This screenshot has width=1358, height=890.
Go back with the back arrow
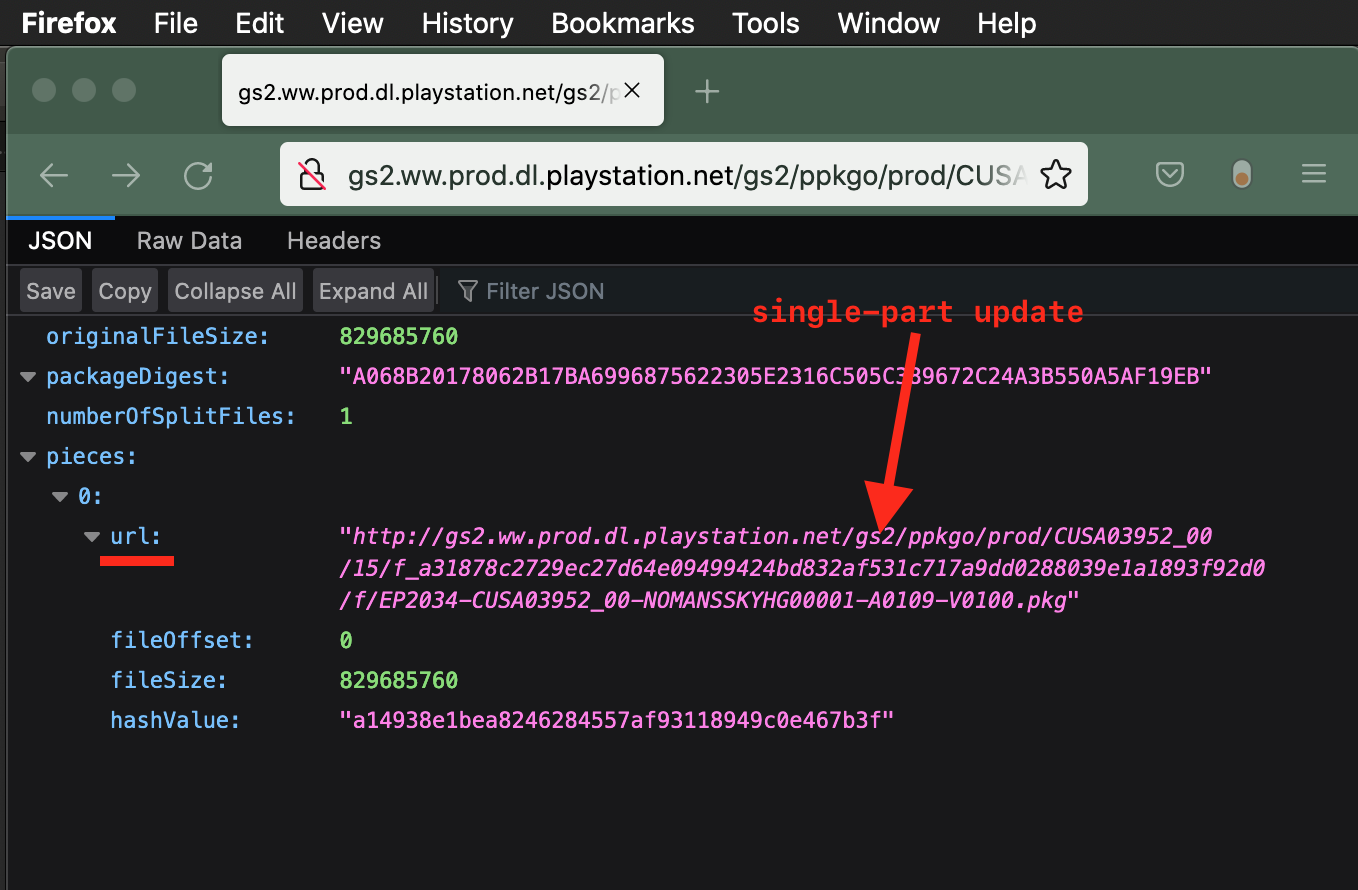53,176
